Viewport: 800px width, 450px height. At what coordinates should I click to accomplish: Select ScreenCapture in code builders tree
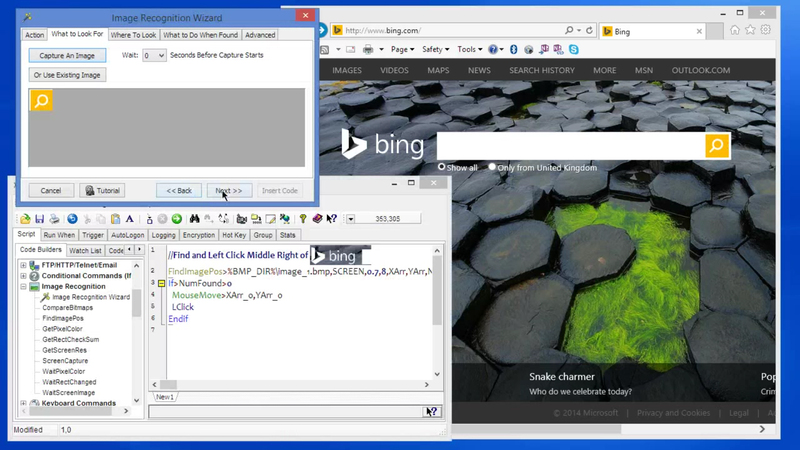[65, 361]
